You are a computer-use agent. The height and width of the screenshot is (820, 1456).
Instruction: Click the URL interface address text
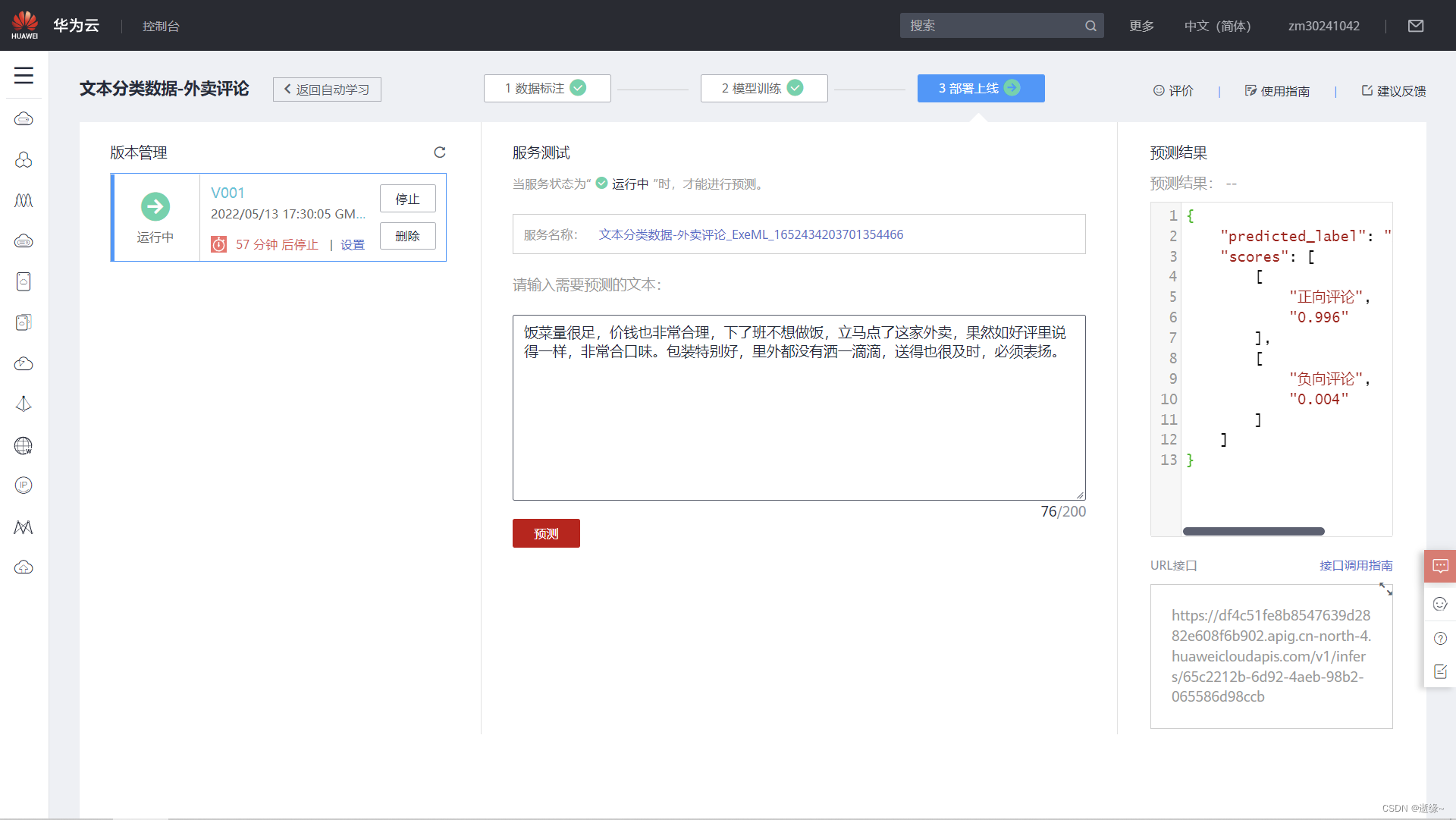(1271, 656)
